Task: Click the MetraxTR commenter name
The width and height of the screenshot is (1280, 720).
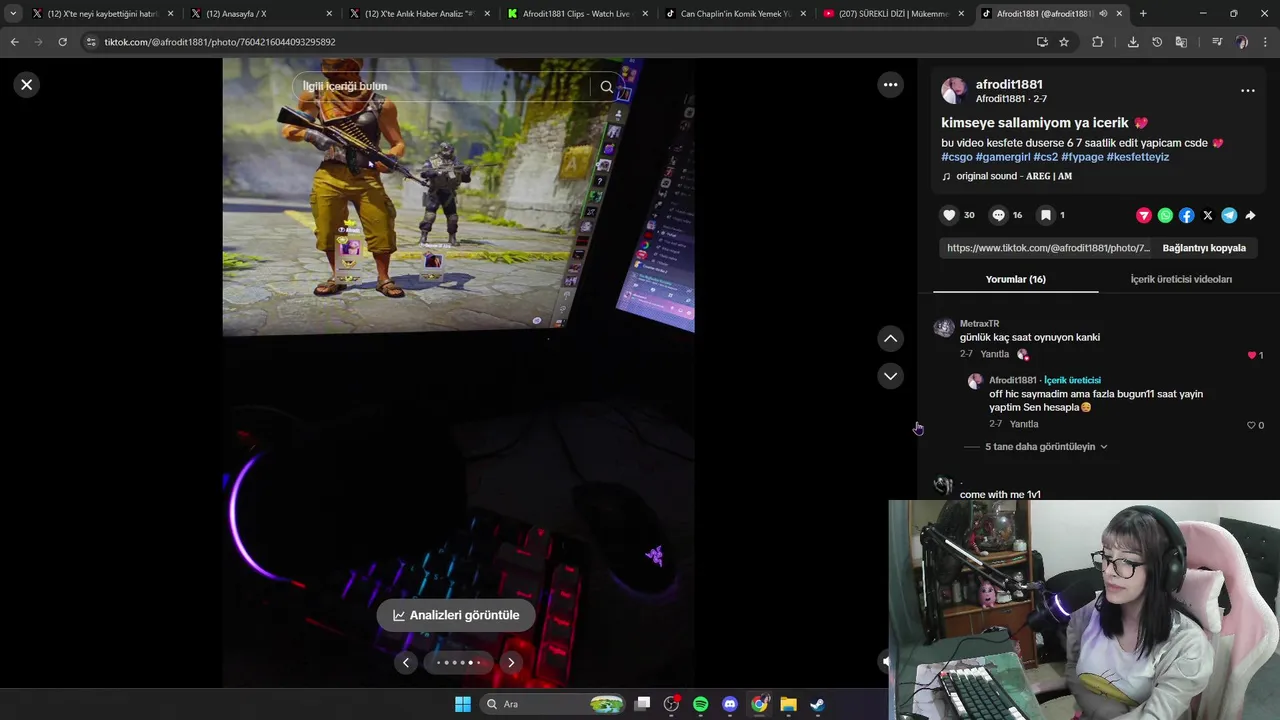Action: tap(979, 324)
